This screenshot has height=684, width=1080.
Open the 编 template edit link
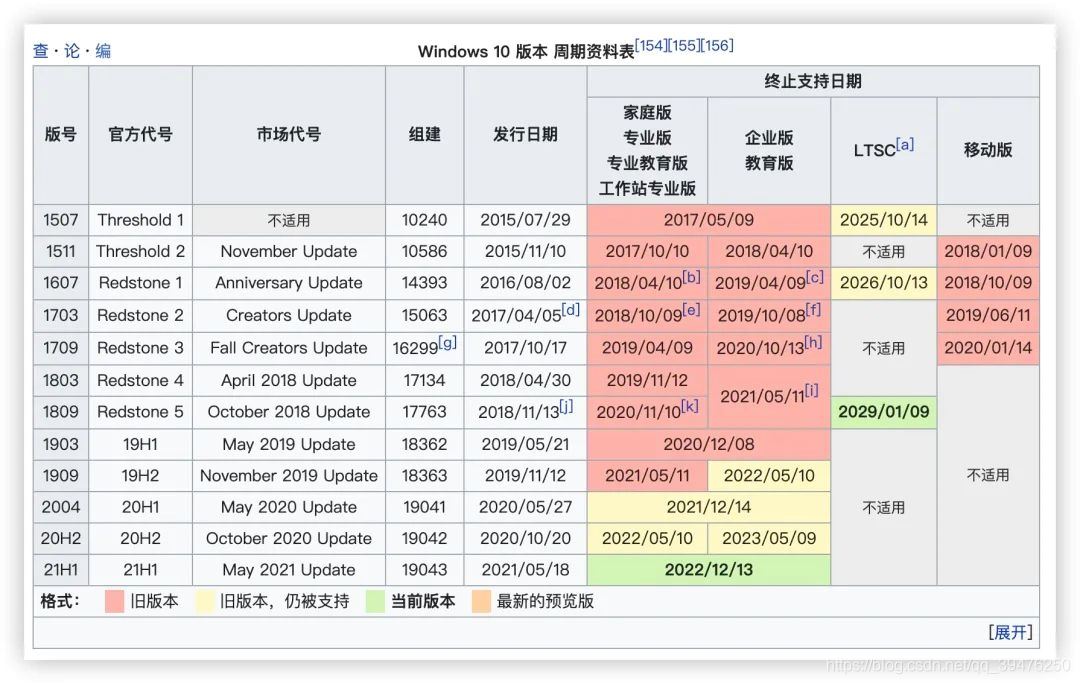click(x=103, y=51)
